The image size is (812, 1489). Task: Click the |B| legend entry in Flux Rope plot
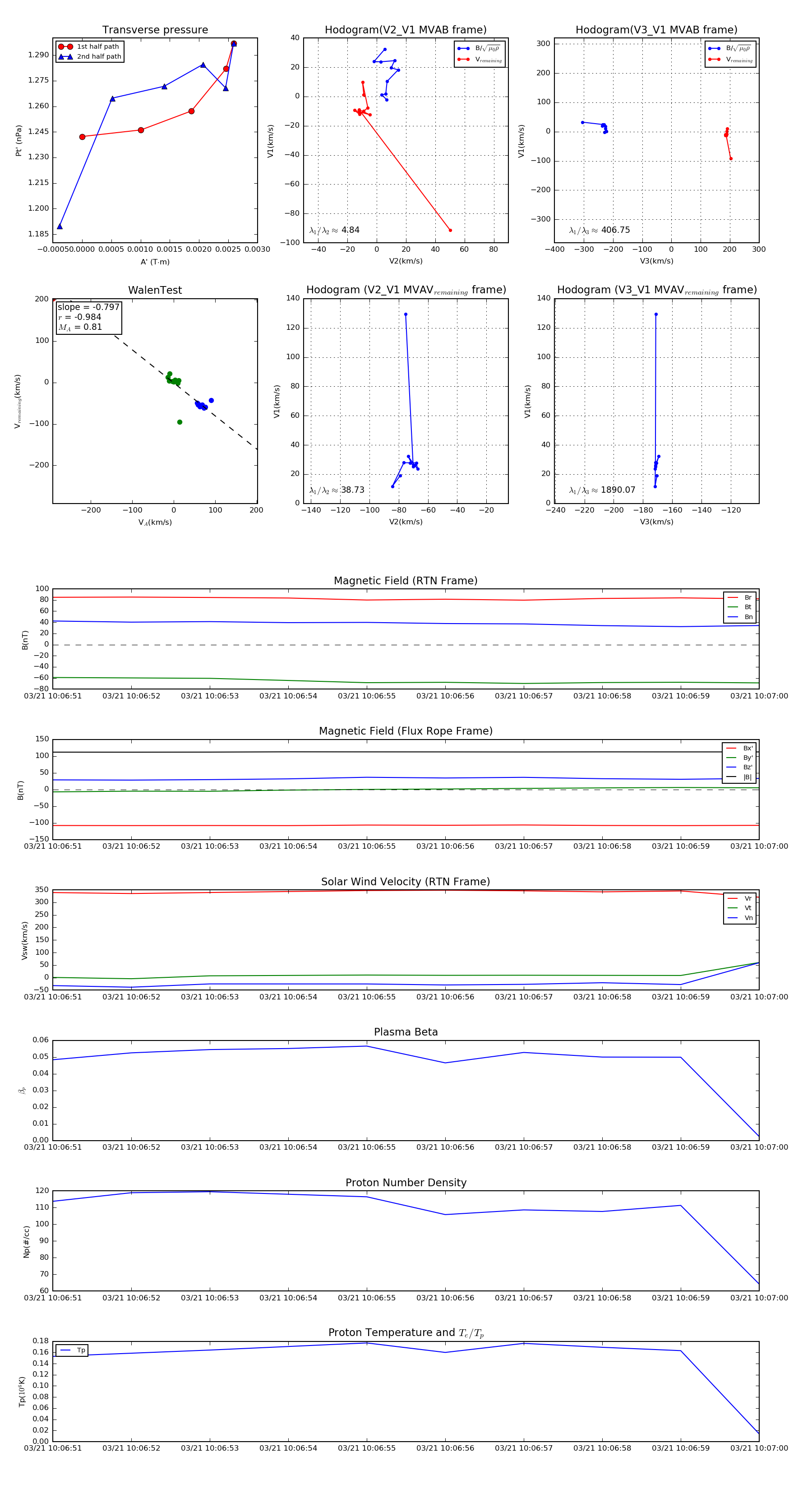coord(739,777)
